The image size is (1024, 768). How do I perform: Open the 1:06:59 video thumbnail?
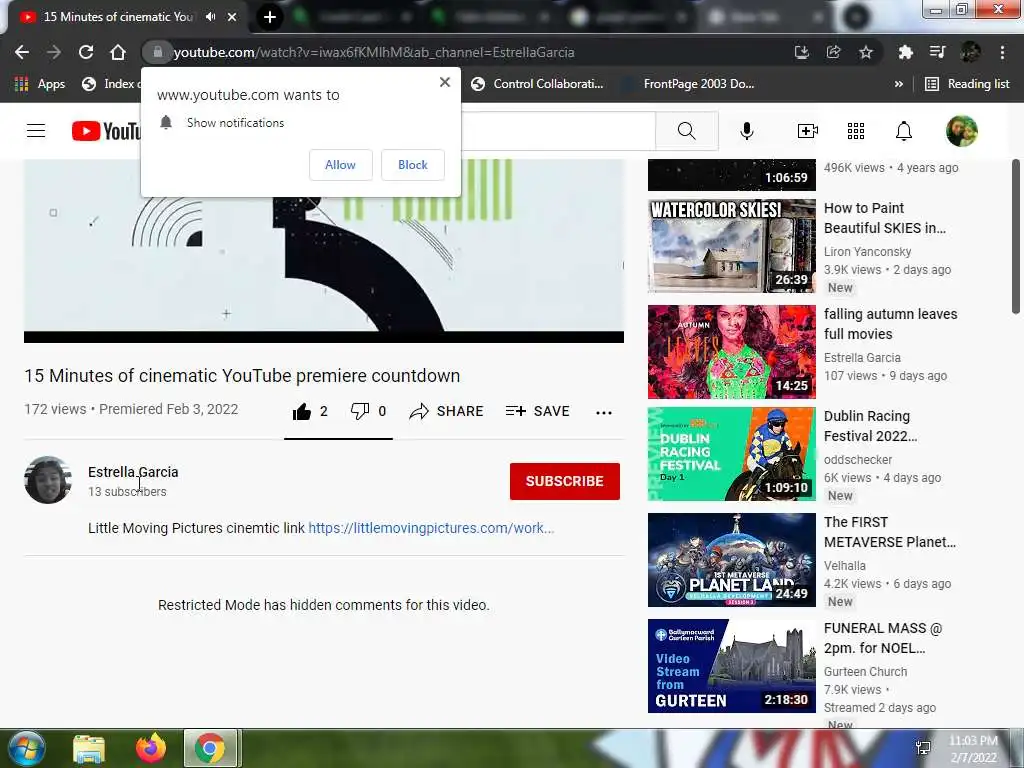(x=731, y=175)
